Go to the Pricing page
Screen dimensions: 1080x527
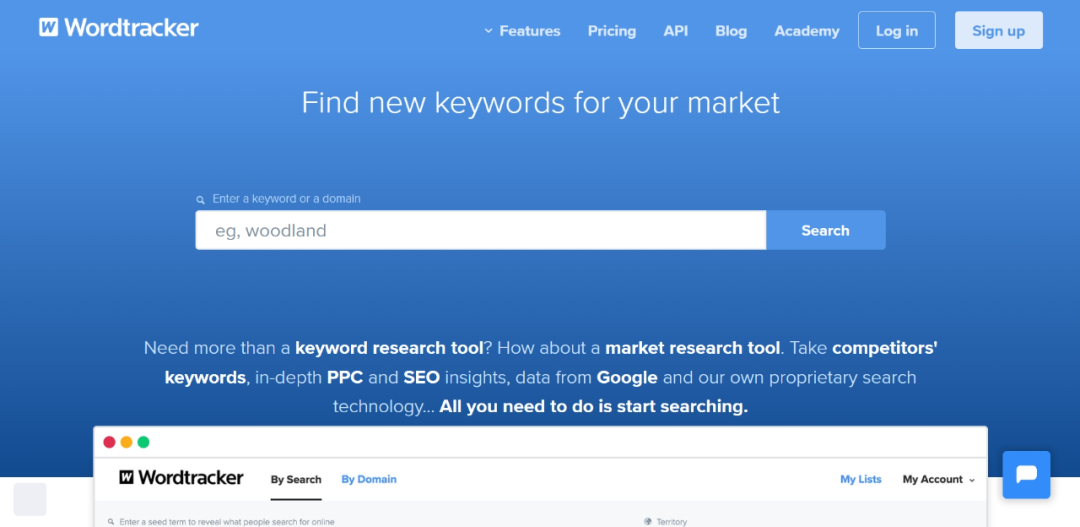click(x=612, y=31)
